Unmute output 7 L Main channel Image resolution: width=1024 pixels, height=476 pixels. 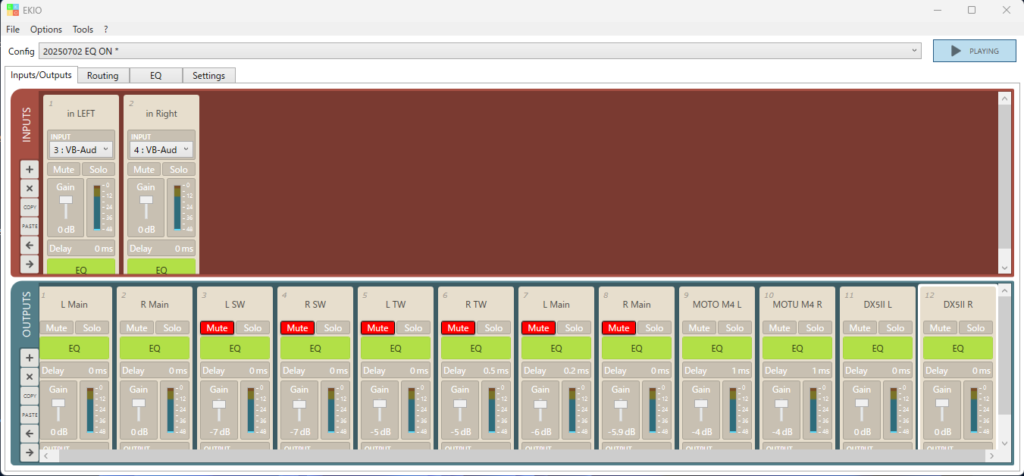[x=538, y=328]
